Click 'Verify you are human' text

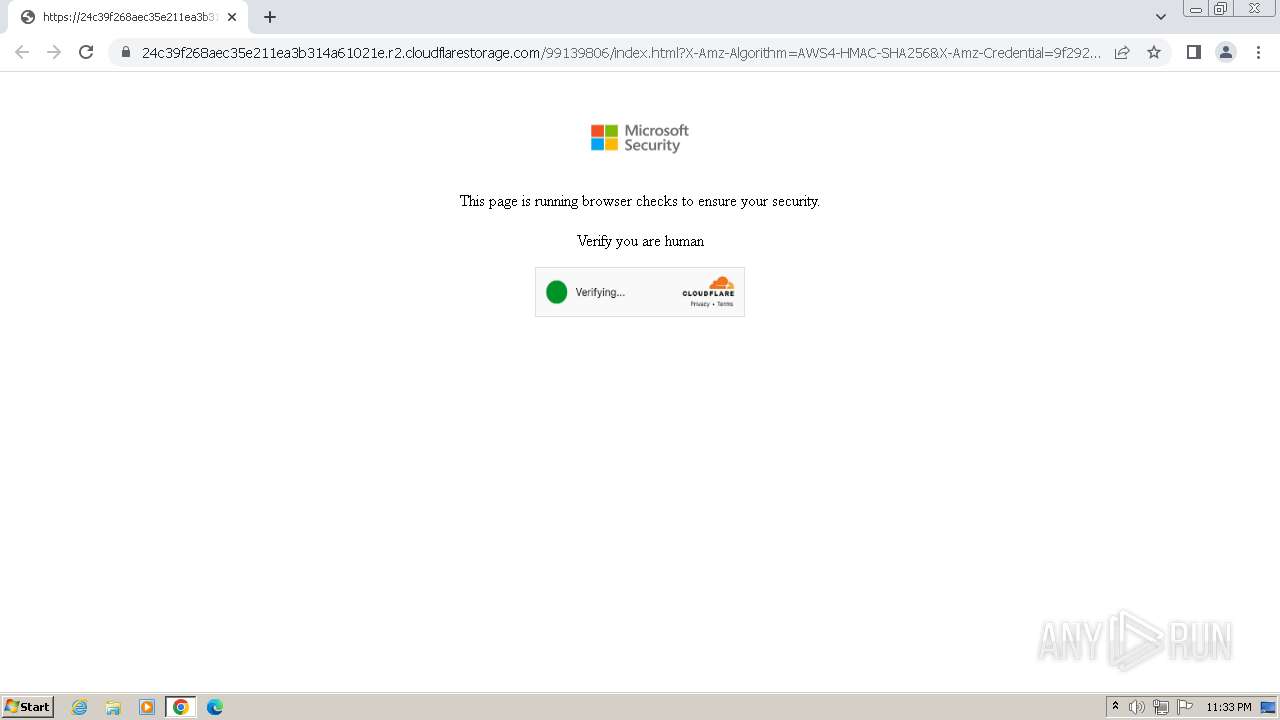[x=640, y=241]
